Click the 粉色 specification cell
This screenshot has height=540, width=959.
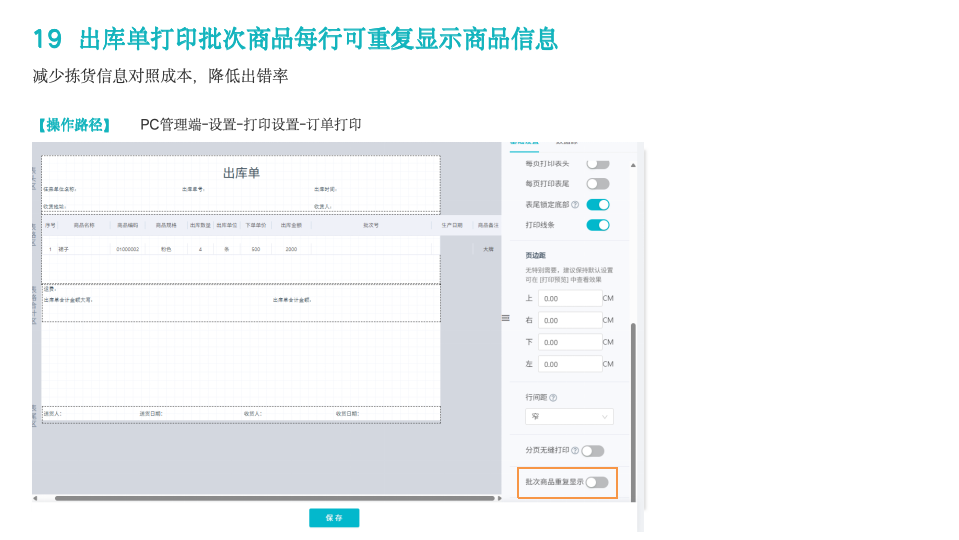(166, 250)
